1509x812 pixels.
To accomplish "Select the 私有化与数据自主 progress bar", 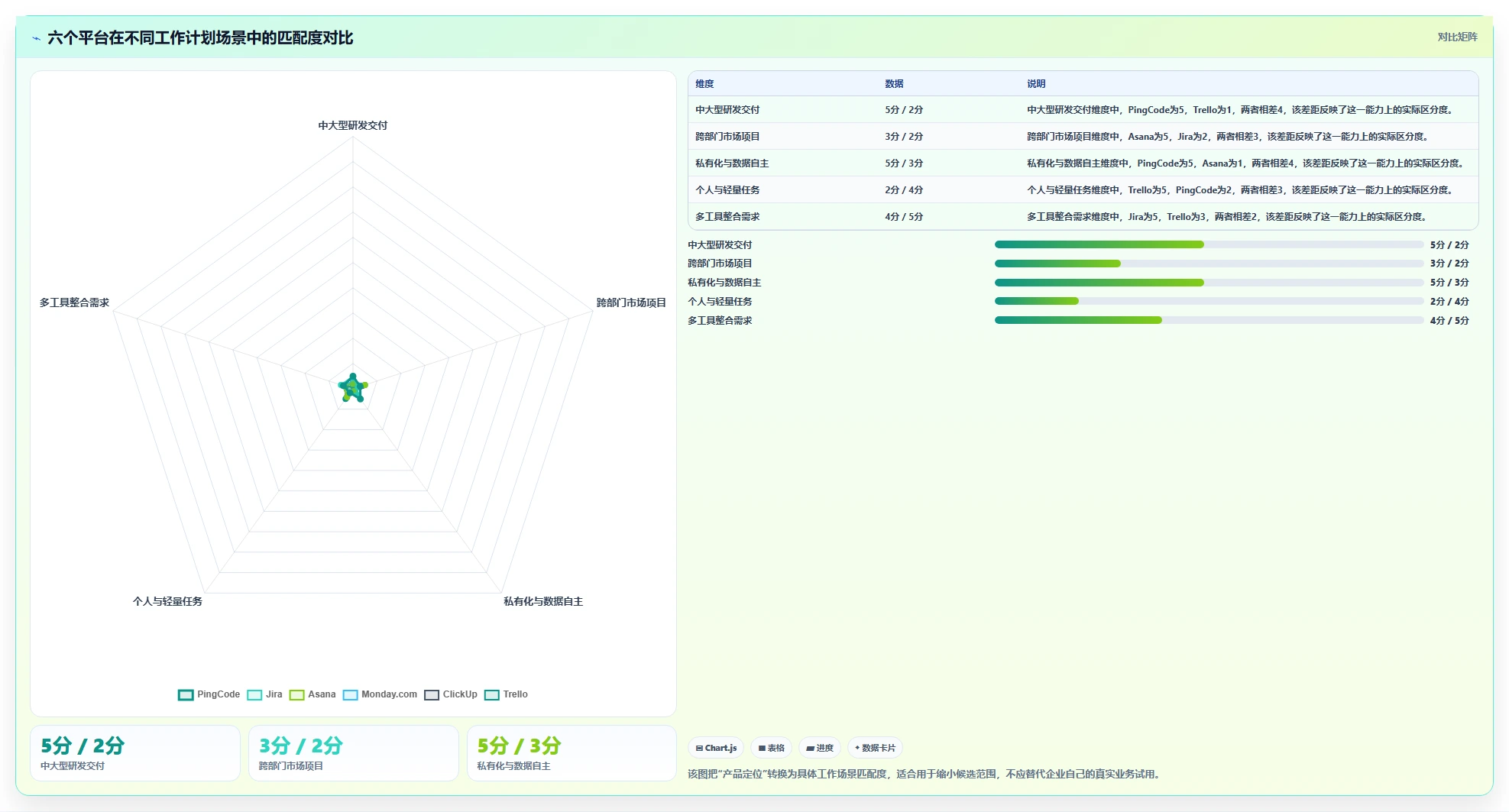I will point(1209,283).
